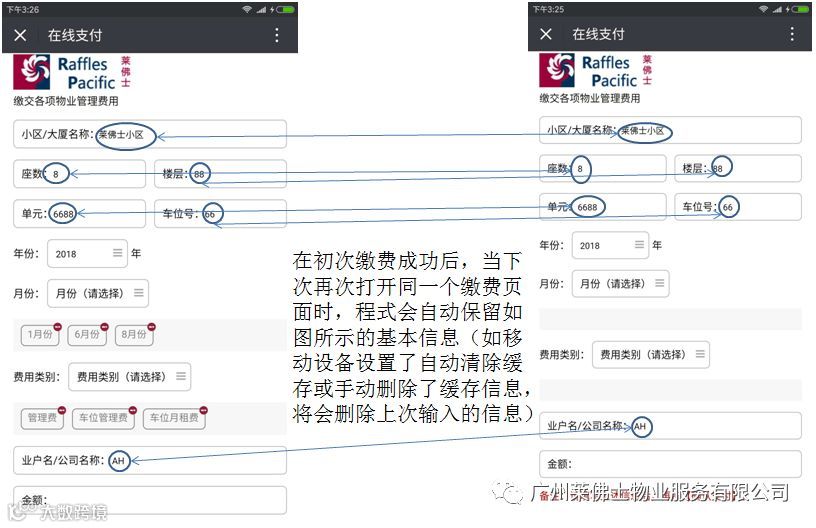Click the 座数 field in right screen
The height and width of the screenshot is (528, 816).
click(603, 169)
